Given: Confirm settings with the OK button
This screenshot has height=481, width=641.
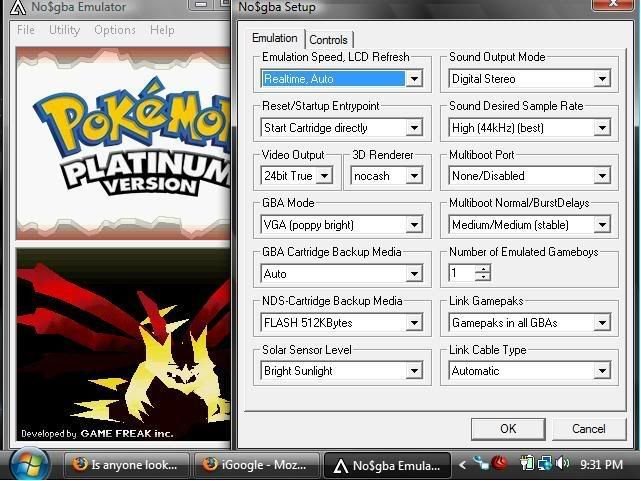Looking at the screenshot, I should [x=508, y=429].
